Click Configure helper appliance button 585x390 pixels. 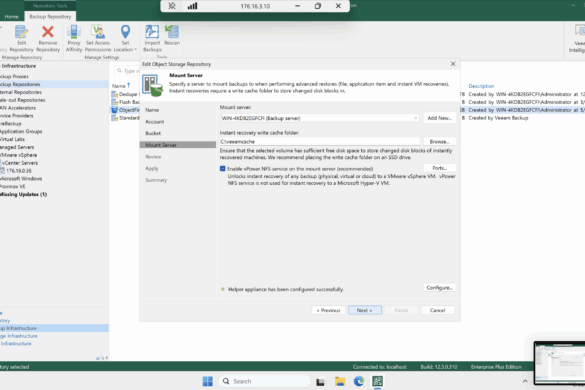click(x=439, y=288)
